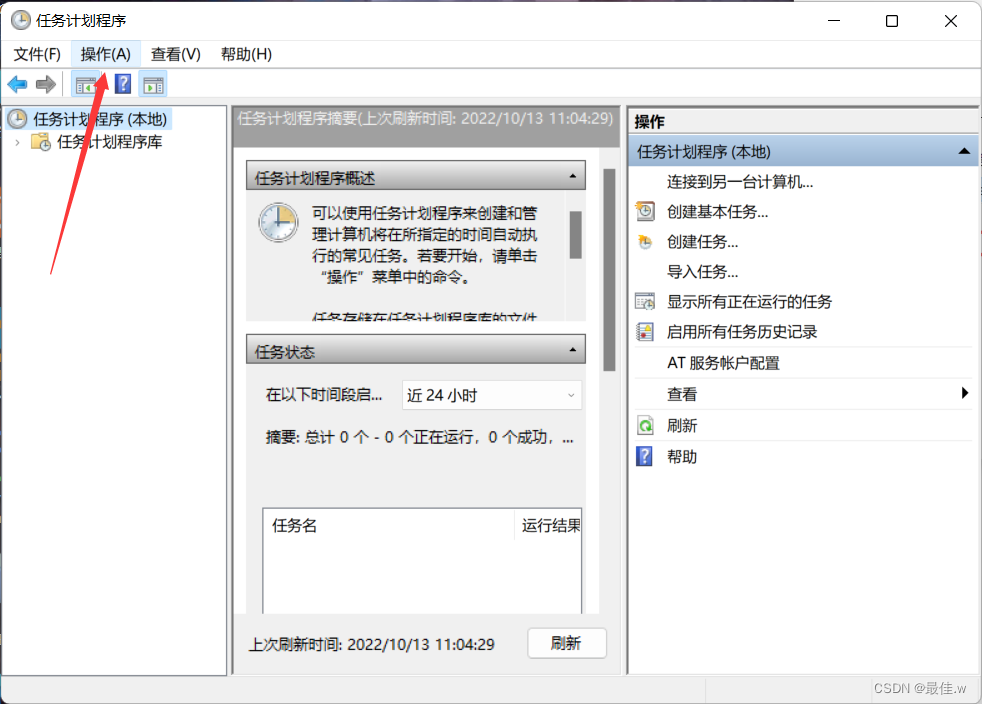Click 导入任务... action link
The height and width of the screenshot is (704, 982).
coord(702,272)
